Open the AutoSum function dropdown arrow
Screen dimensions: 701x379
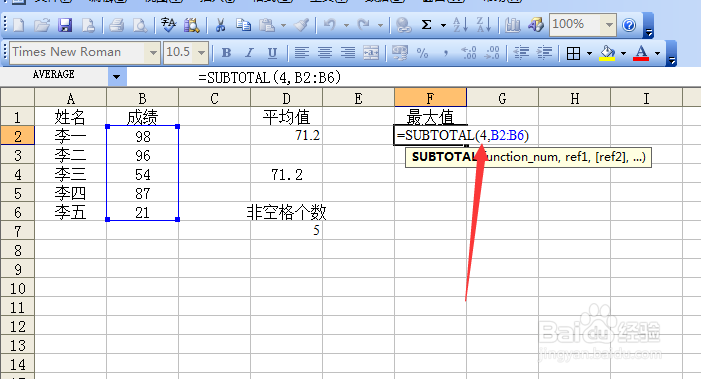(x=443, y=25)
